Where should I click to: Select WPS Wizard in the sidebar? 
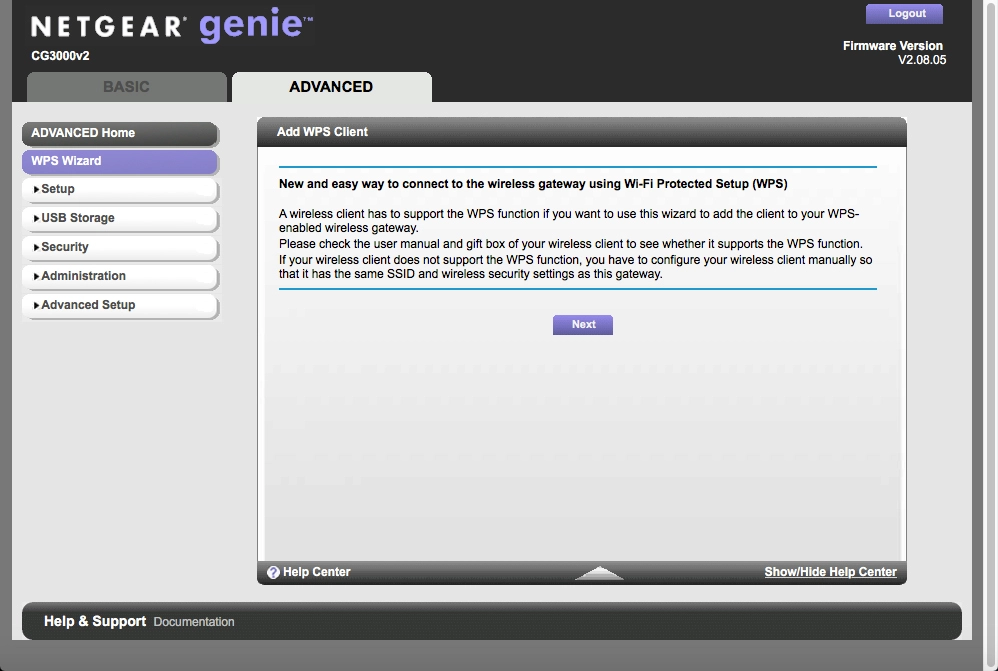(x=120, y=161)
